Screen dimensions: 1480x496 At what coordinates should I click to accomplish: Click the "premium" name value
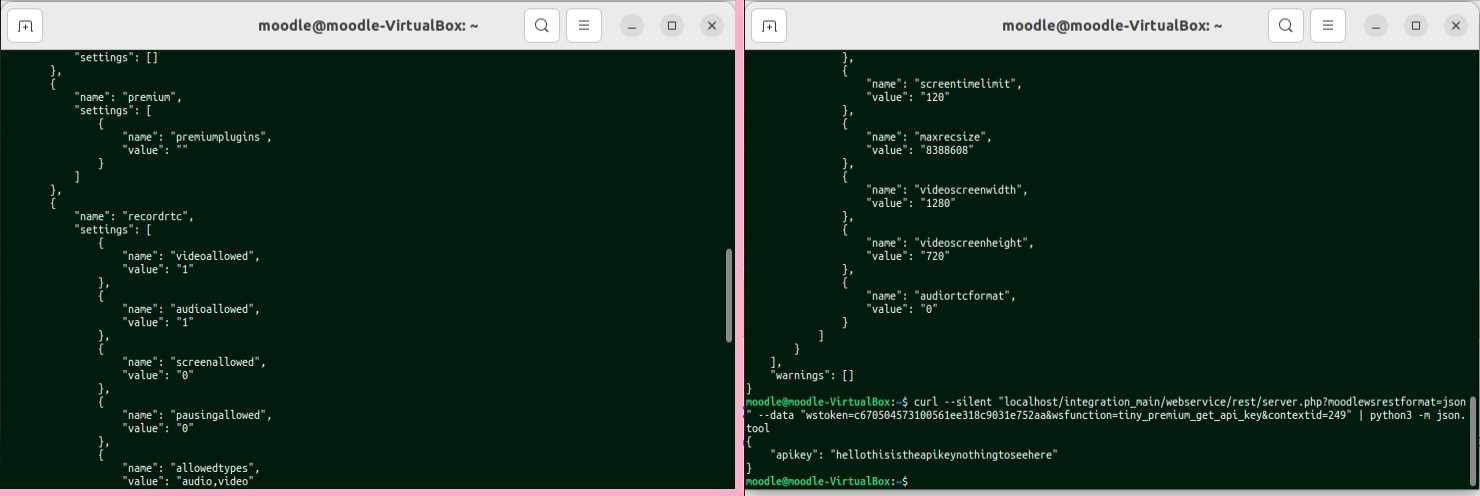[149, 97]
